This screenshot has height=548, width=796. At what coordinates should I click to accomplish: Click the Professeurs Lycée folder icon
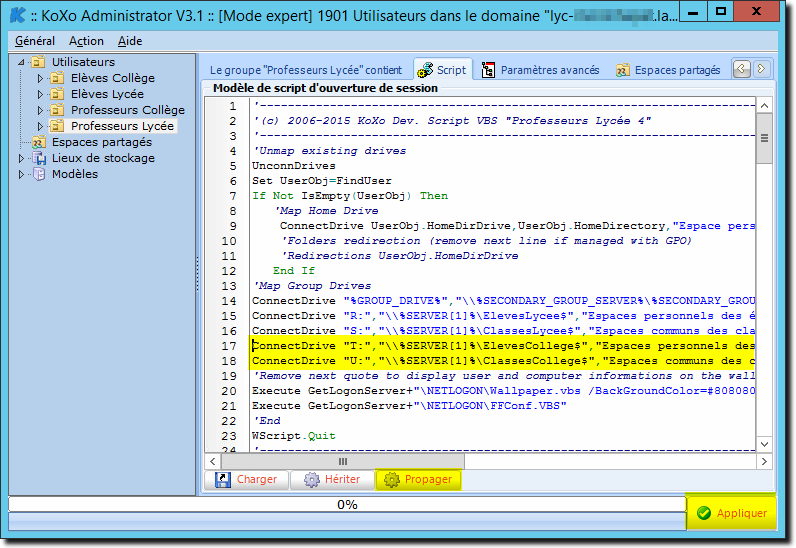[57, 126]
